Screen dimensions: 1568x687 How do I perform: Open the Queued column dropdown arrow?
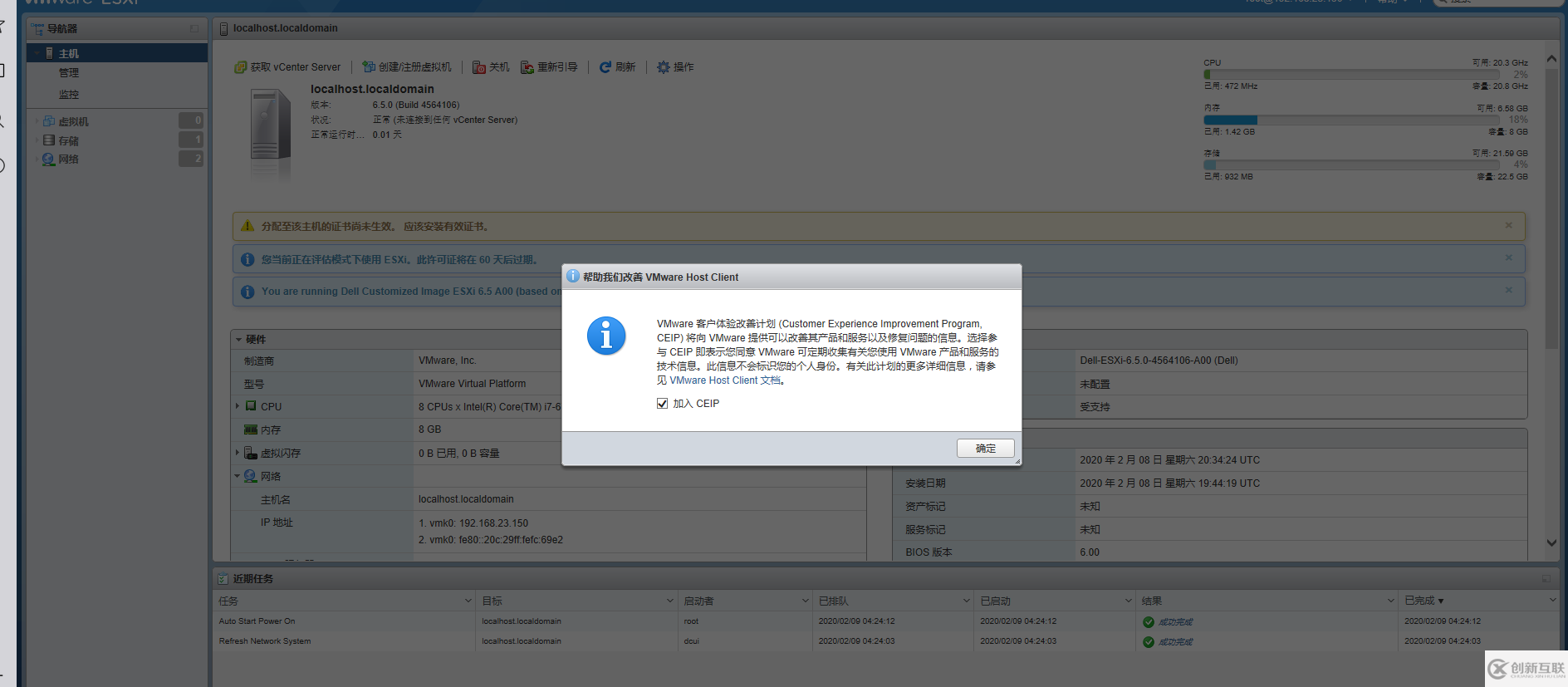(966, 600)
